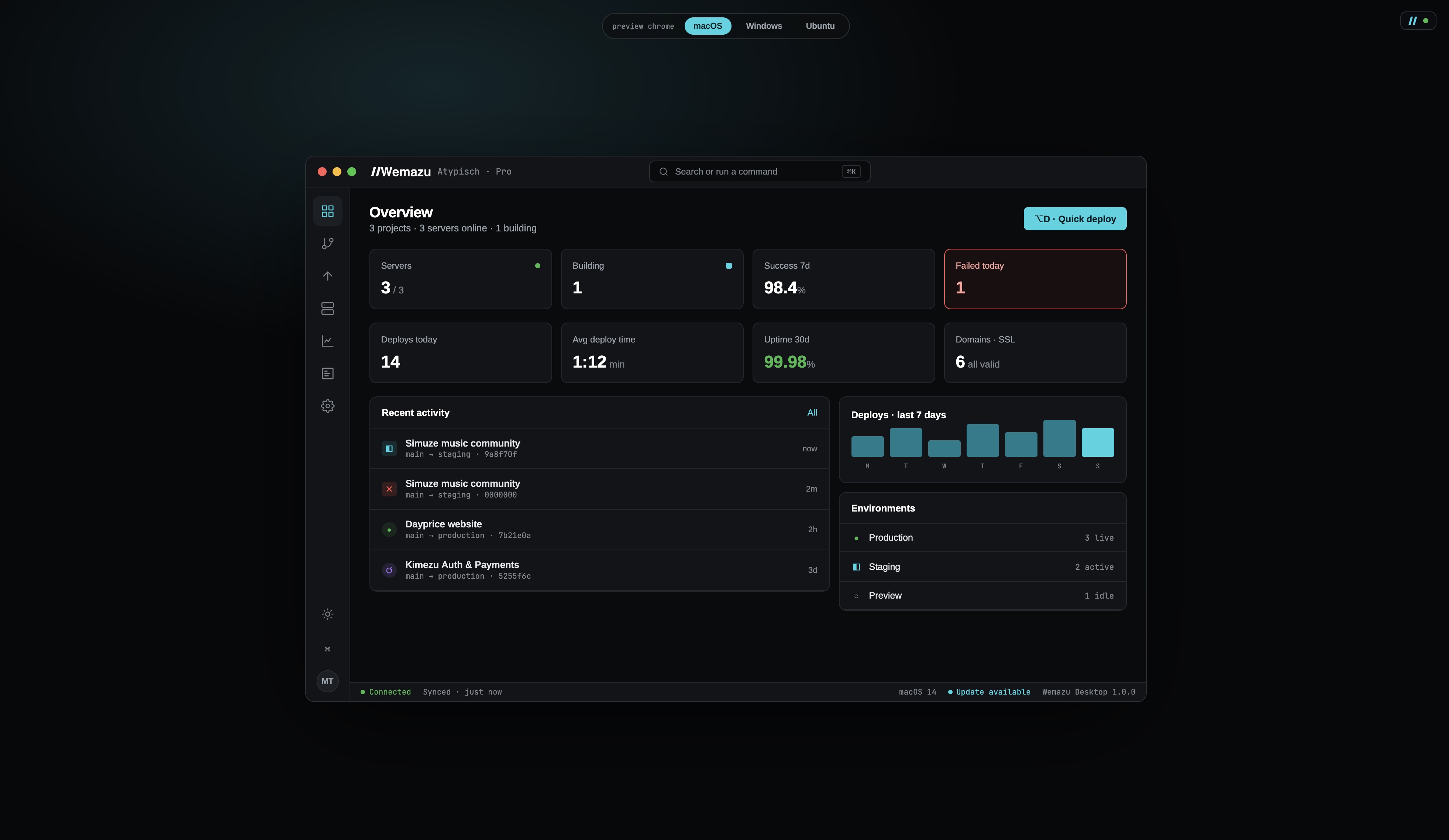
Task: Click the Atypisch · Pro workspace label
Action: (x=474, y=171)
